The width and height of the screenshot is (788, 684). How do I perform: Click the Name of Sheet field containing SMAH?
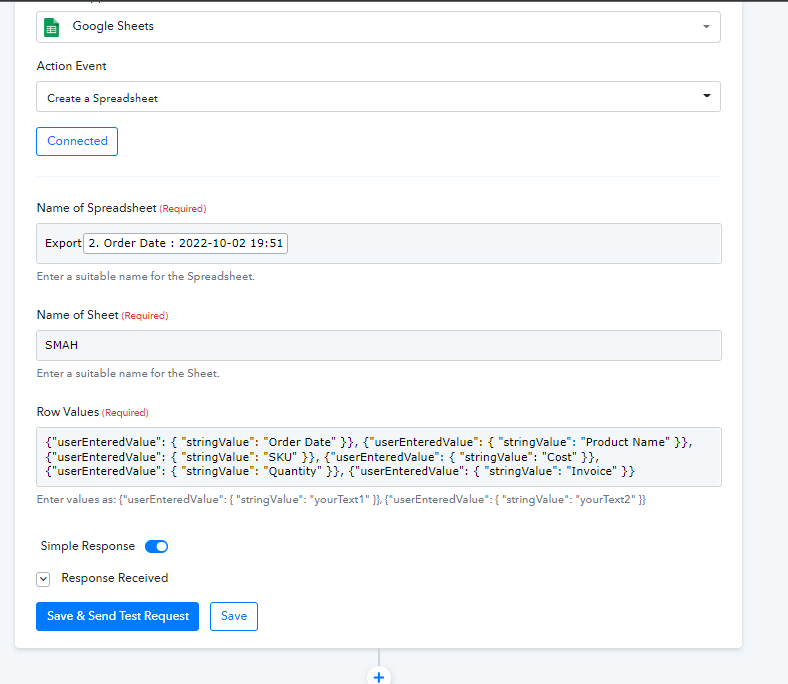pyautogui.click(x=378, y=345)
